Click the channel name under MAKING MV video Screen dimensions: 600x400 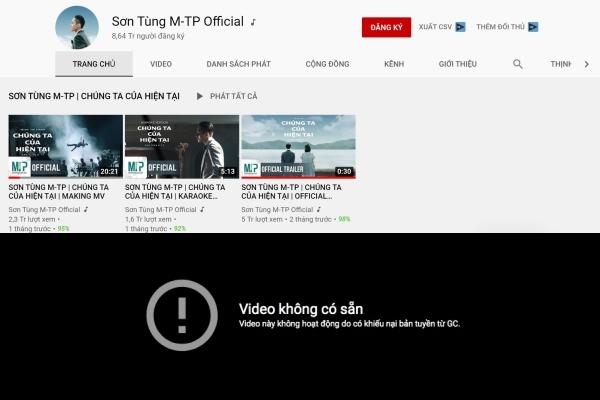coord(44,209)
